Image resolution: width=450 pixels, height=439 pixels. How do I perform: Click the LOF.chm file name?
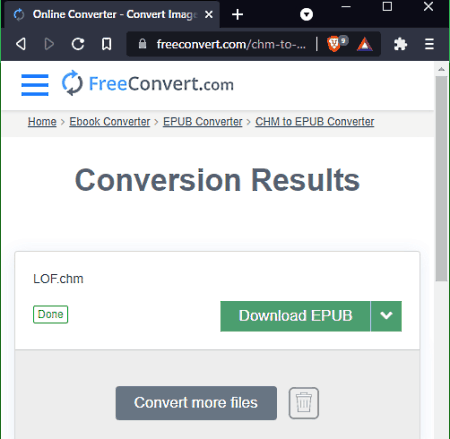tap(58, 279)
